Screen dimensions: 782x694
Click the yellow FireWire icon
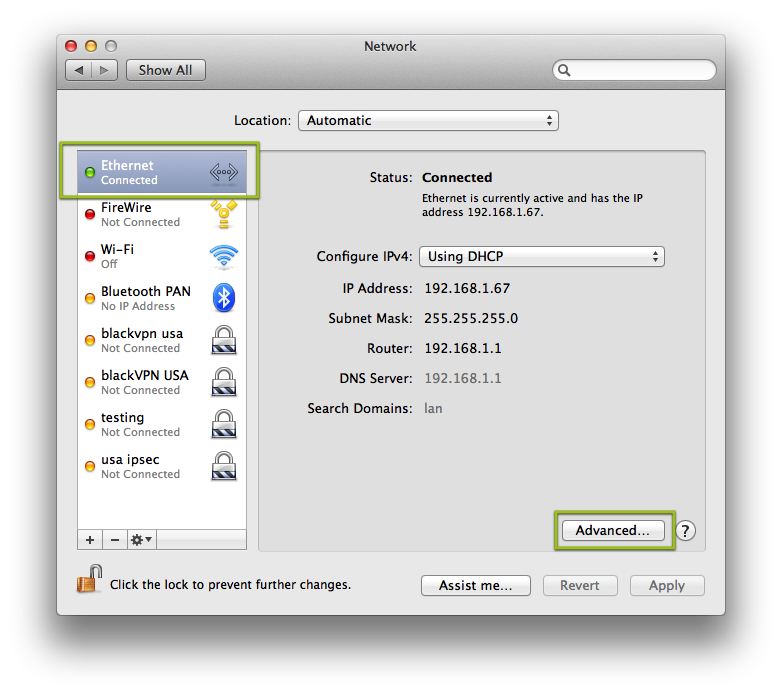pyautogui.click(x=224, y=214)
